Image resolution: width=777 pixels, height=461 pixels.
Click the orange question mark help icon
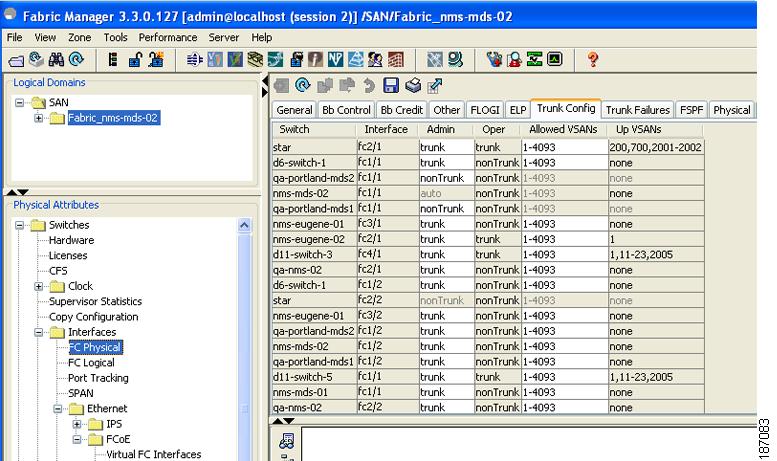click(x=593, y=59)
